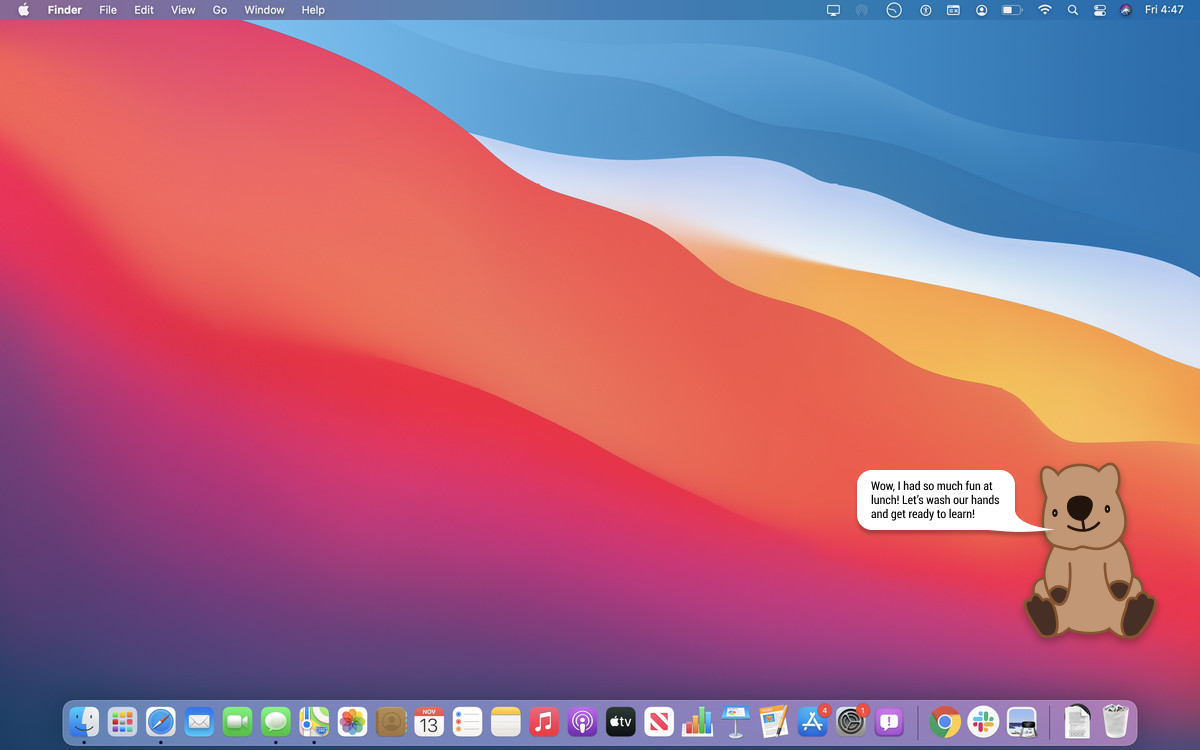Click the Wi-Fi status icon

[1045, 10]
